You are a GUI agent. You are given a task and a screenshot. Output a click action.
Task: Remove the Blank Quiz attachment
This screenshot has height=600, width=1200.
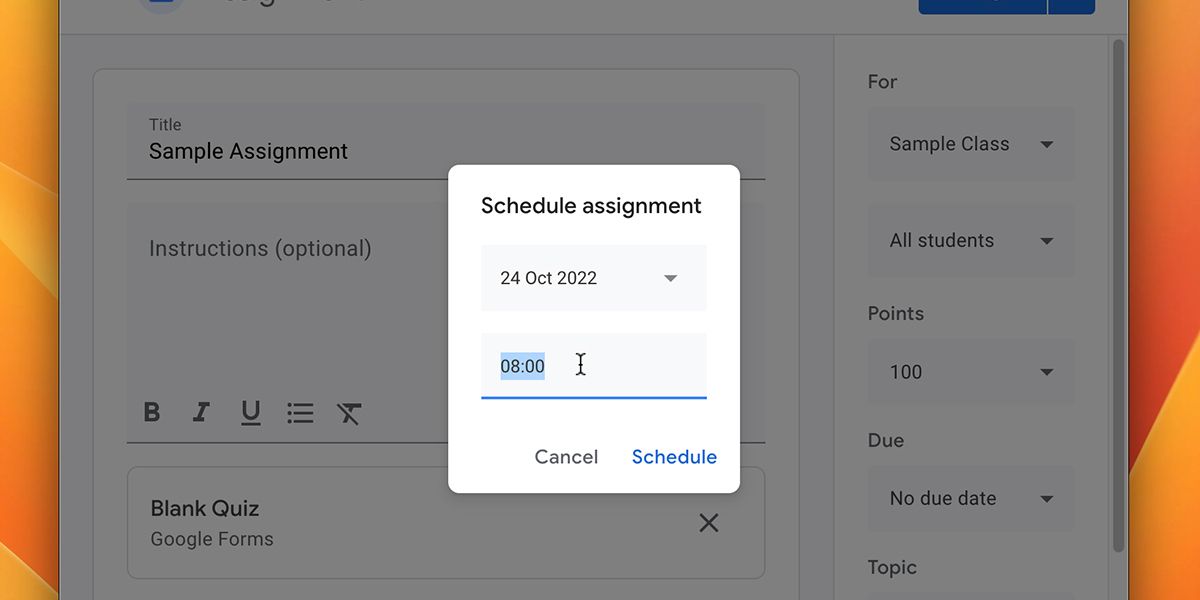click(x=708, y=522)
